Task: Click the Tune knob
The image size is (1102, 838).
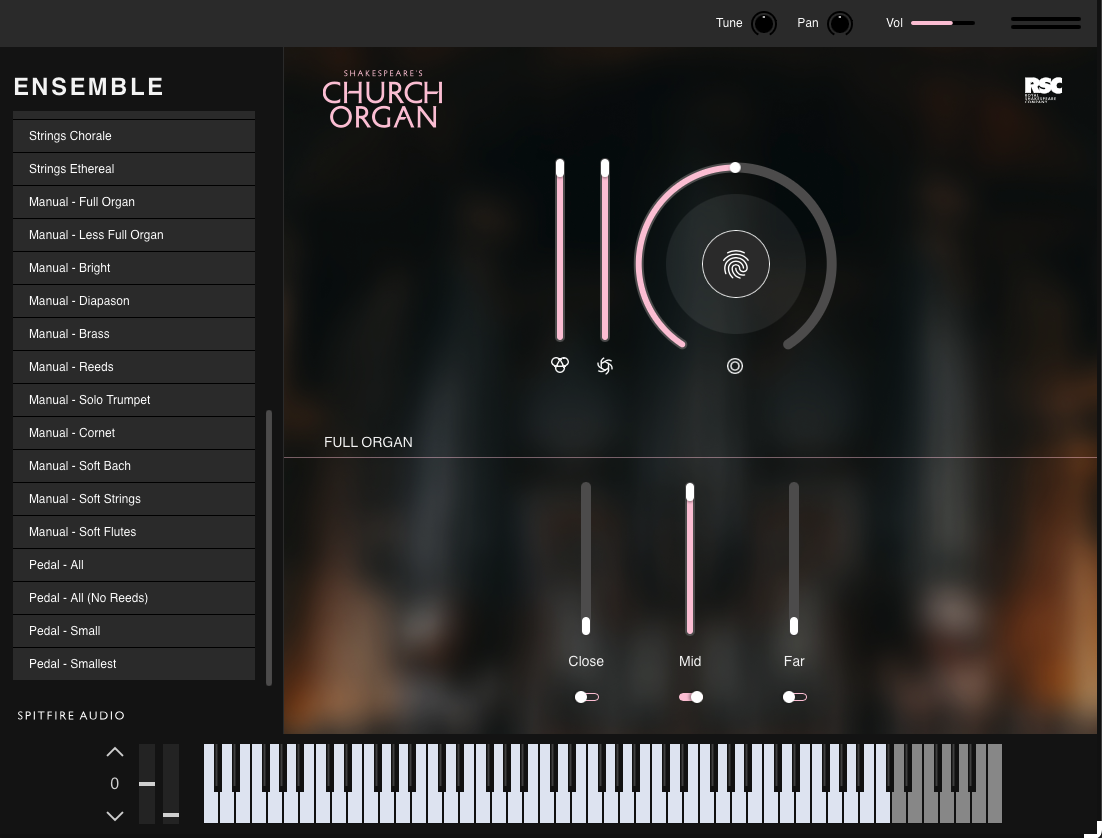Action: 764,23
